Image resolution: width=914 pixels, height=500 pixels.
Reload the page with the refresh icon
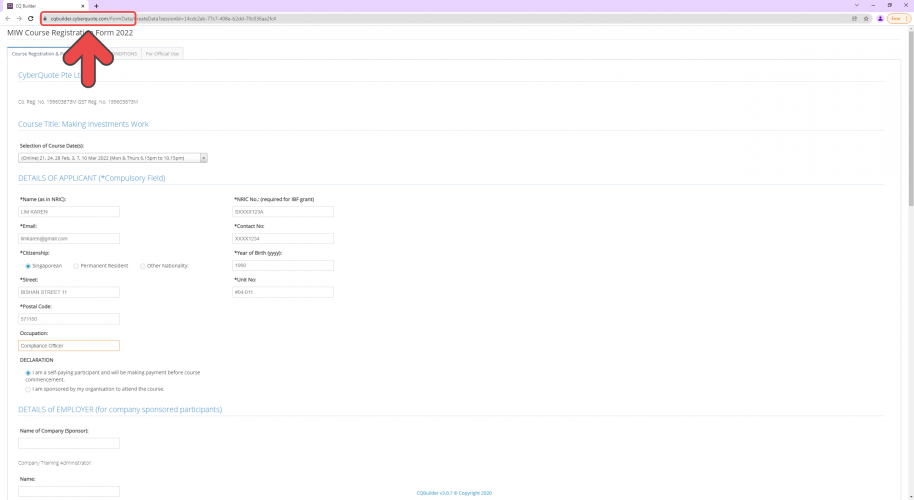[31, 18]
